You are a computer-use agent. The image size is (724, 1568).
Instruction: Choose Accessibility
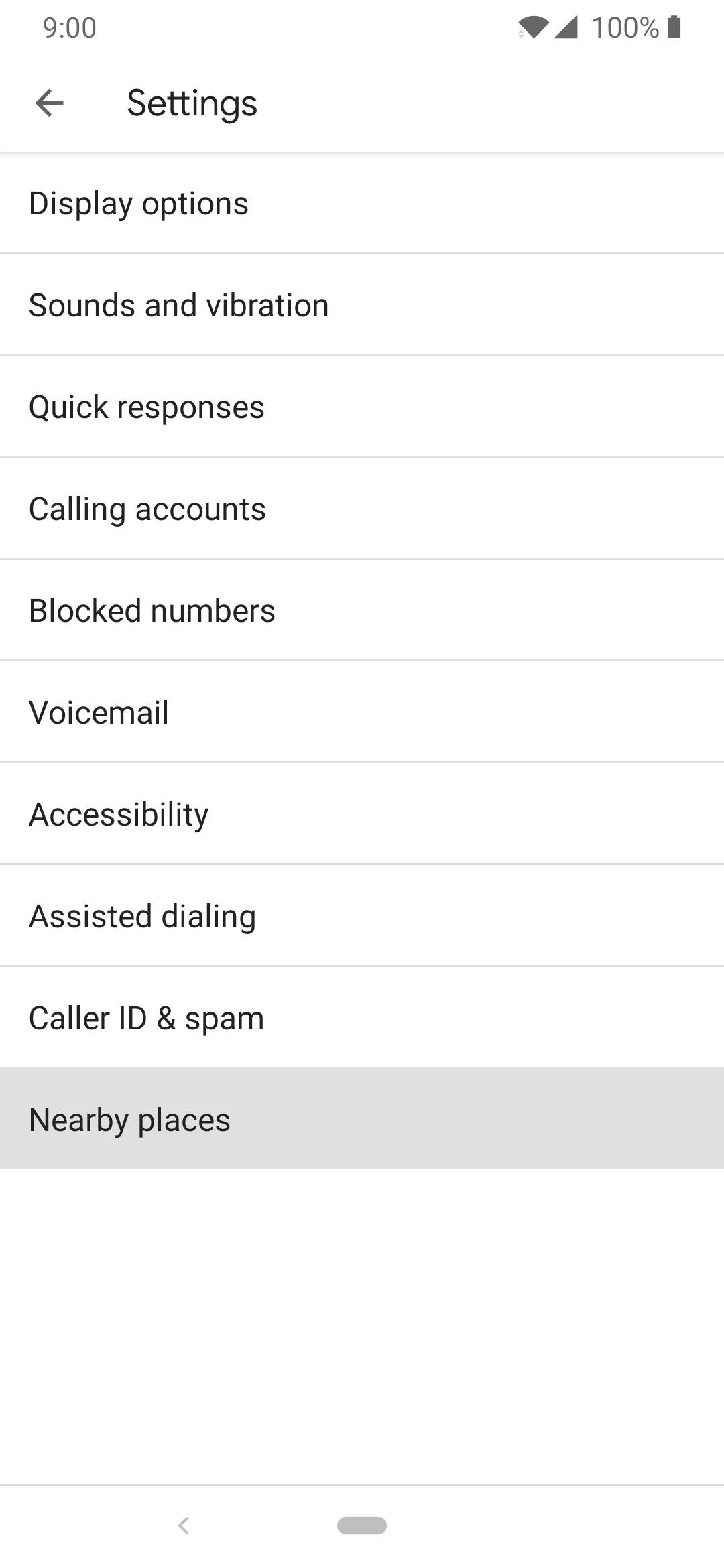point(362,815)
